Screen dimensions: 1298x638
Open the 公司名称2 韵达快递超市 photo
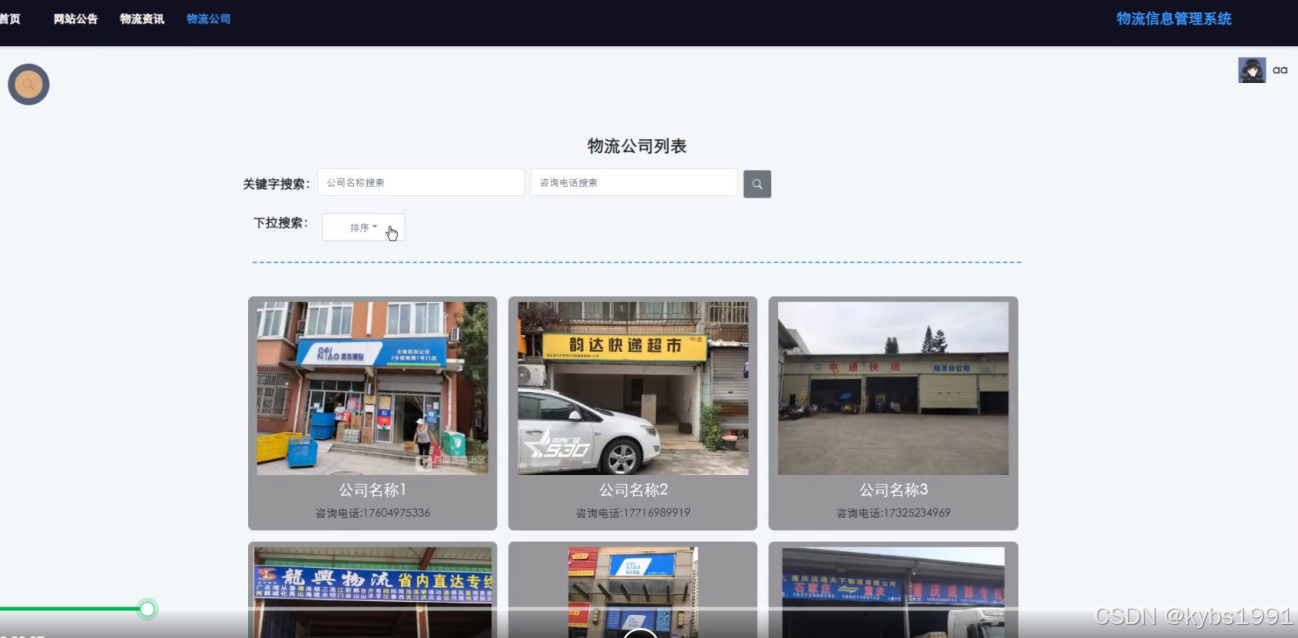[633, 388]
